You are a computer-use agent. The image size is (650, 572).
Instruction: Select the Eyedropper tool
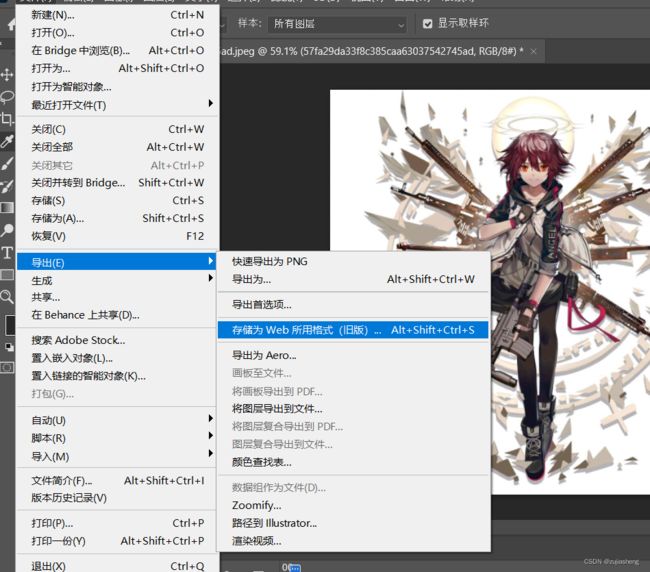[x=7, y=141]
